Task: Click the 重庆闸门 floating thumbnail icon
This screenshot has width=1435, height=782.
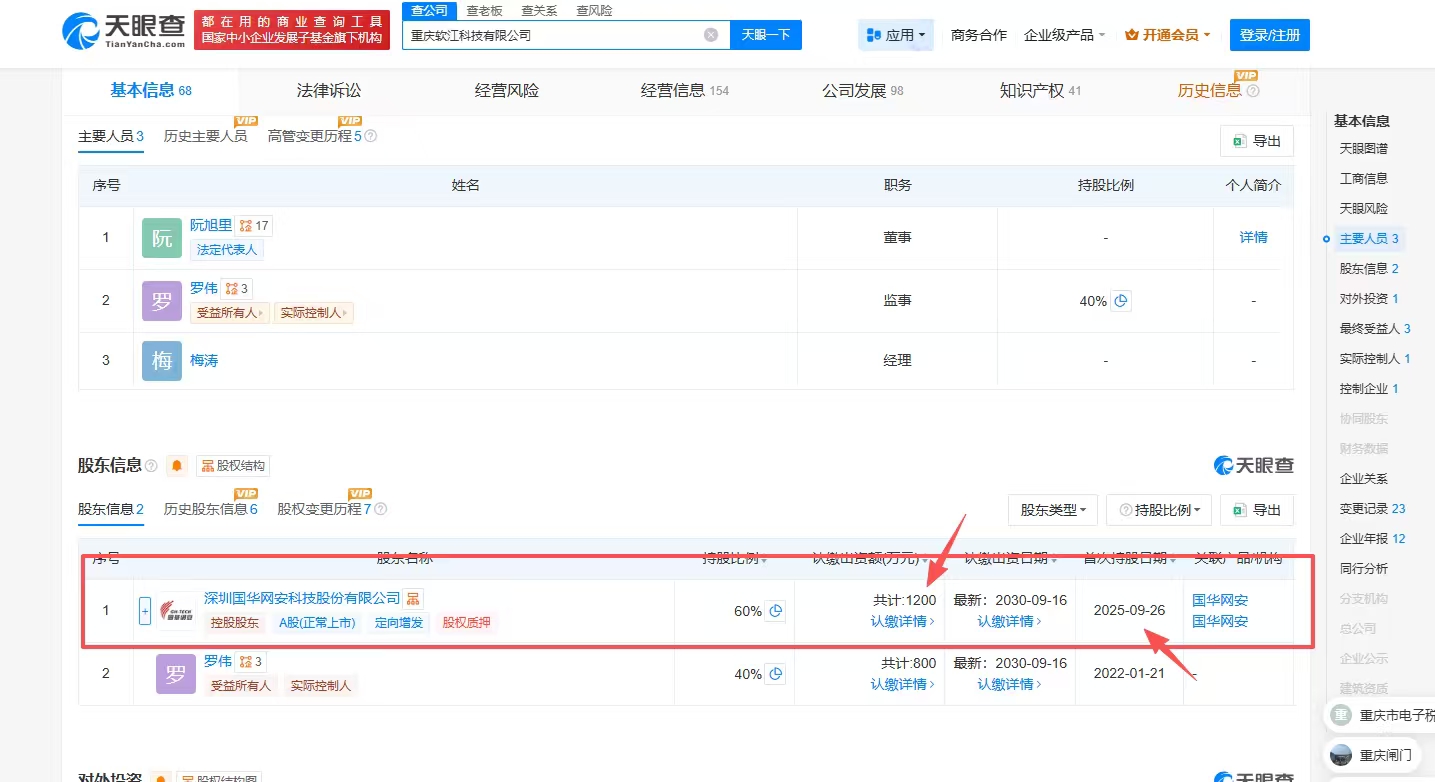Action: pyautogui.click(x=1341, y=755)
